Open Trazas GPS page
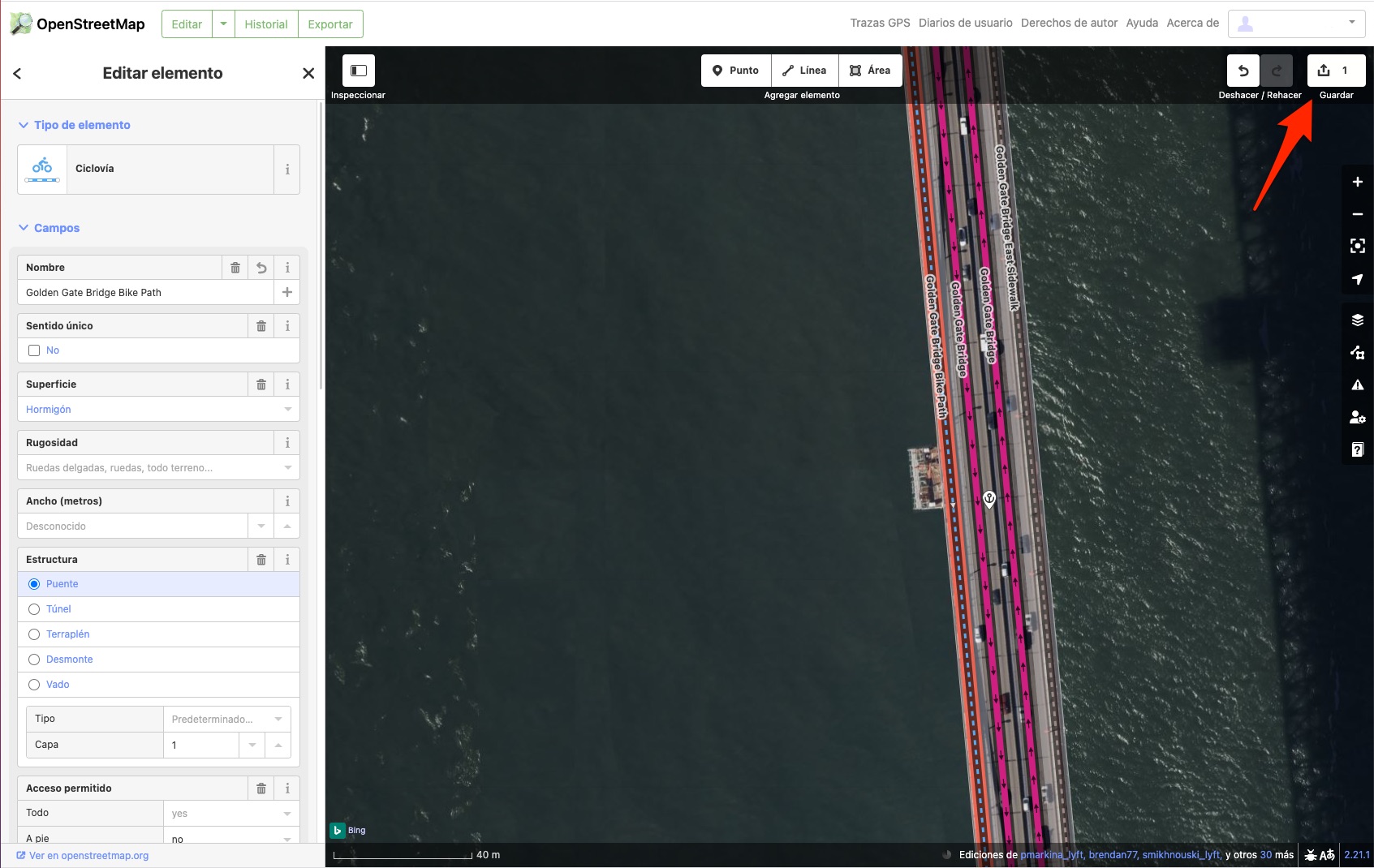The width and height of the screenshot is (1374, 868). (x=880, y=23)
